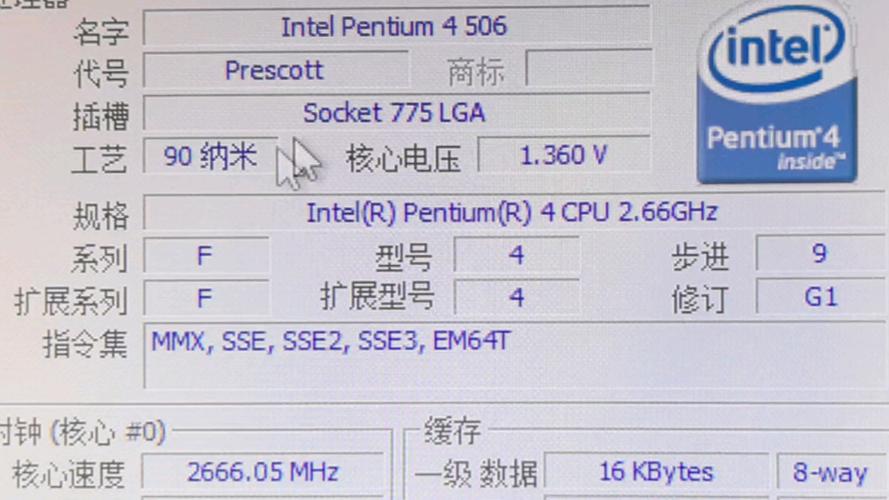Click the Prescott code name field
This screenshot has height=500, width=889.
tap(276, 70)
